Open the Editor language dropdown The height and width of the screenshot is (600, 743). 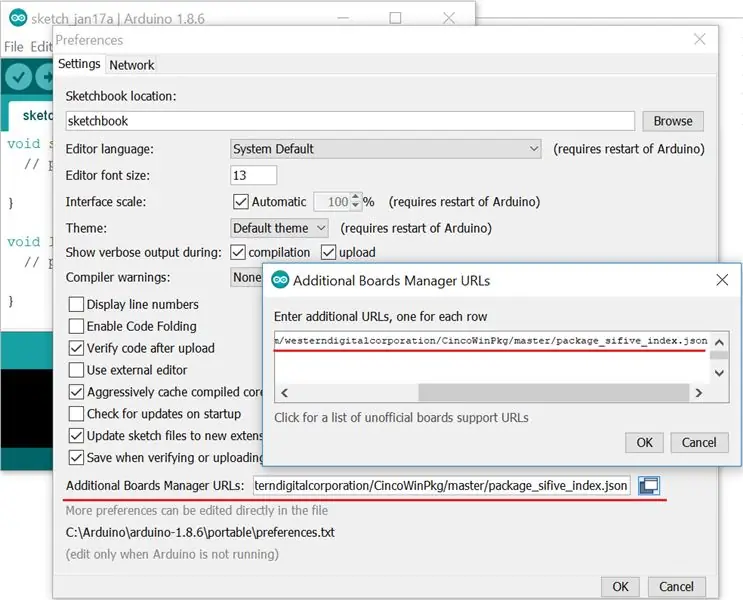[x=386, y=149]
